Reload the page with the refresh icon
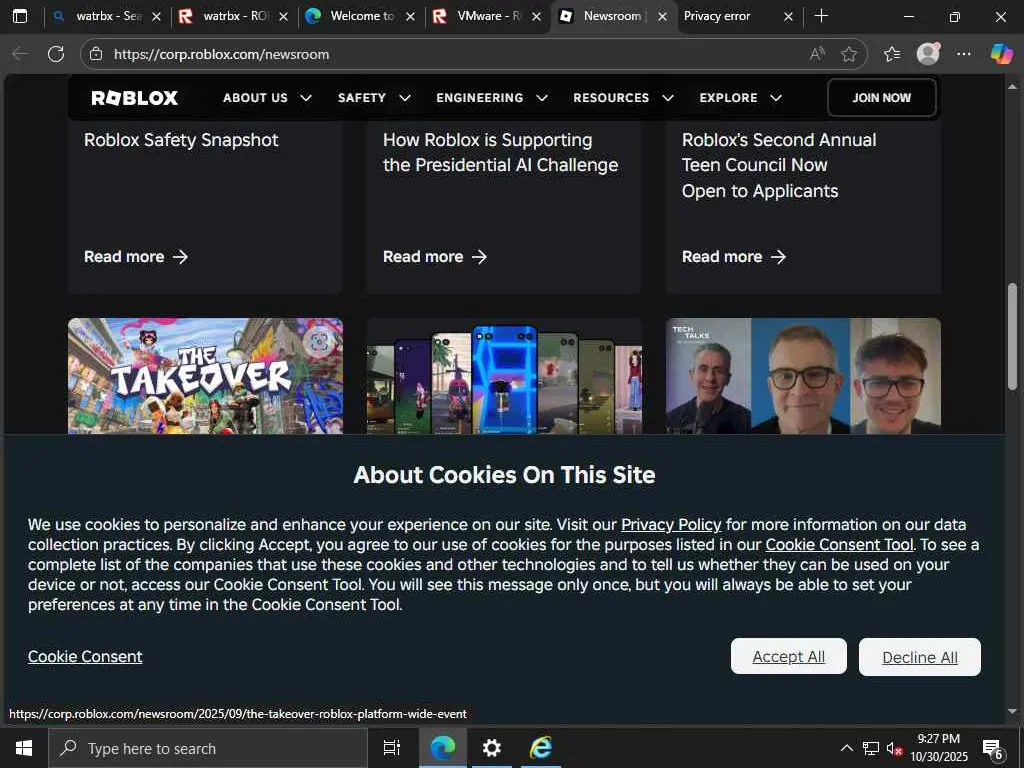 point(56,54)
